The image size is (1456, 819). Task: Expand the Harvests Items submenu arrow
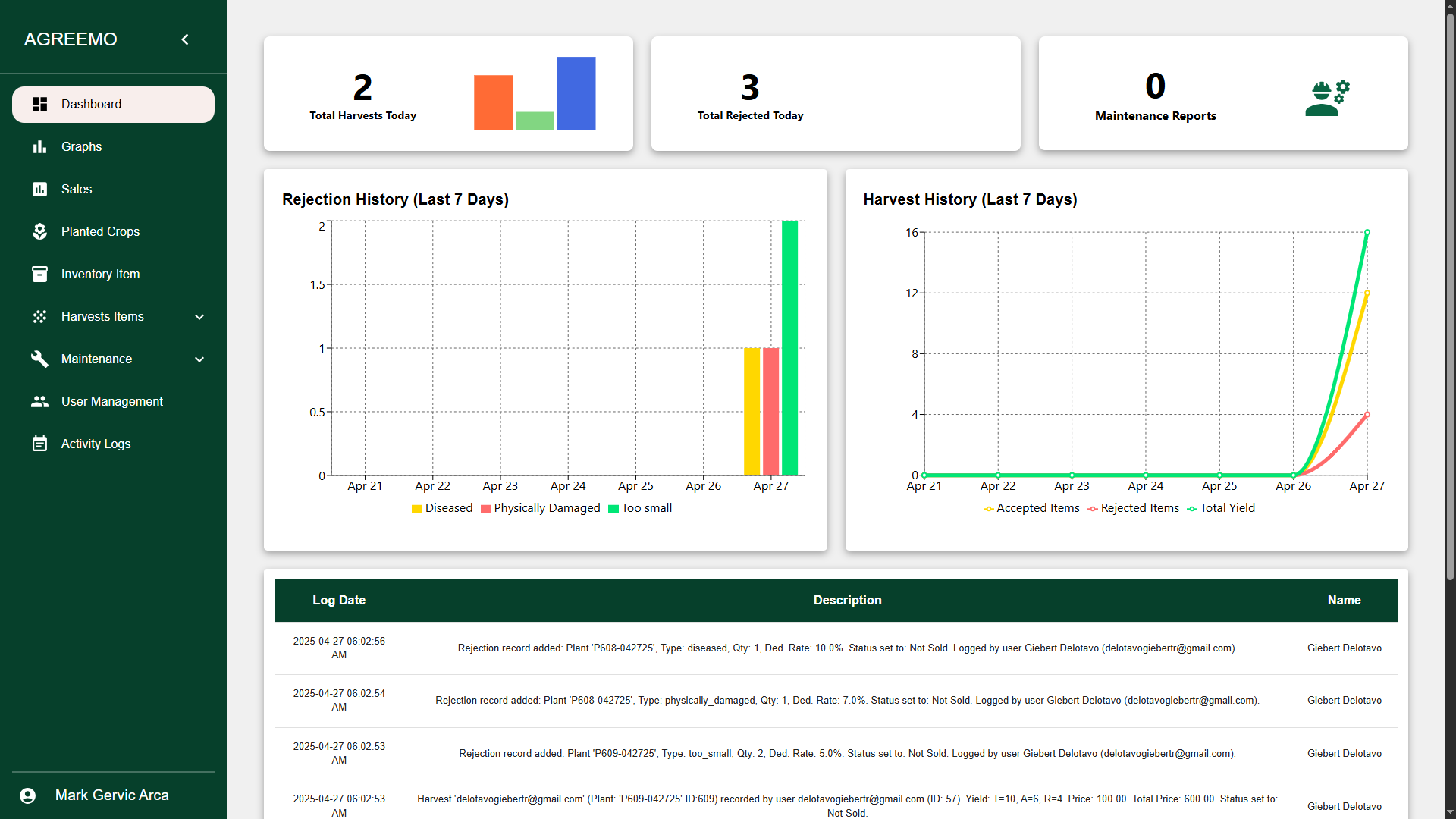click(x=199, y=317)
